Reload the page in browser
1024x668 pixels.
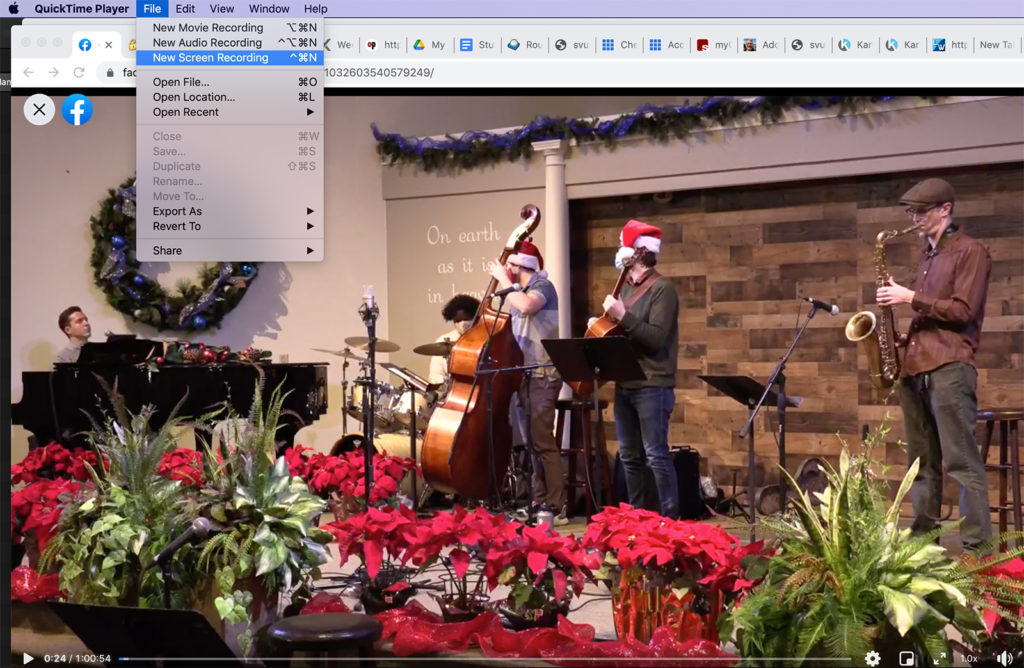pos(79,72)
